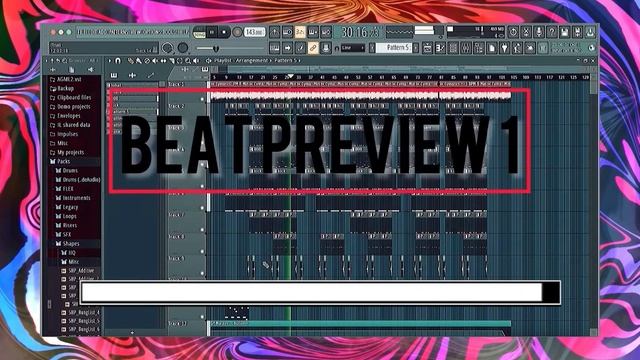Toggle the 3-2-1 countdown before recording icon
Screen dimensions: 640x360
[x=300, y=32]
